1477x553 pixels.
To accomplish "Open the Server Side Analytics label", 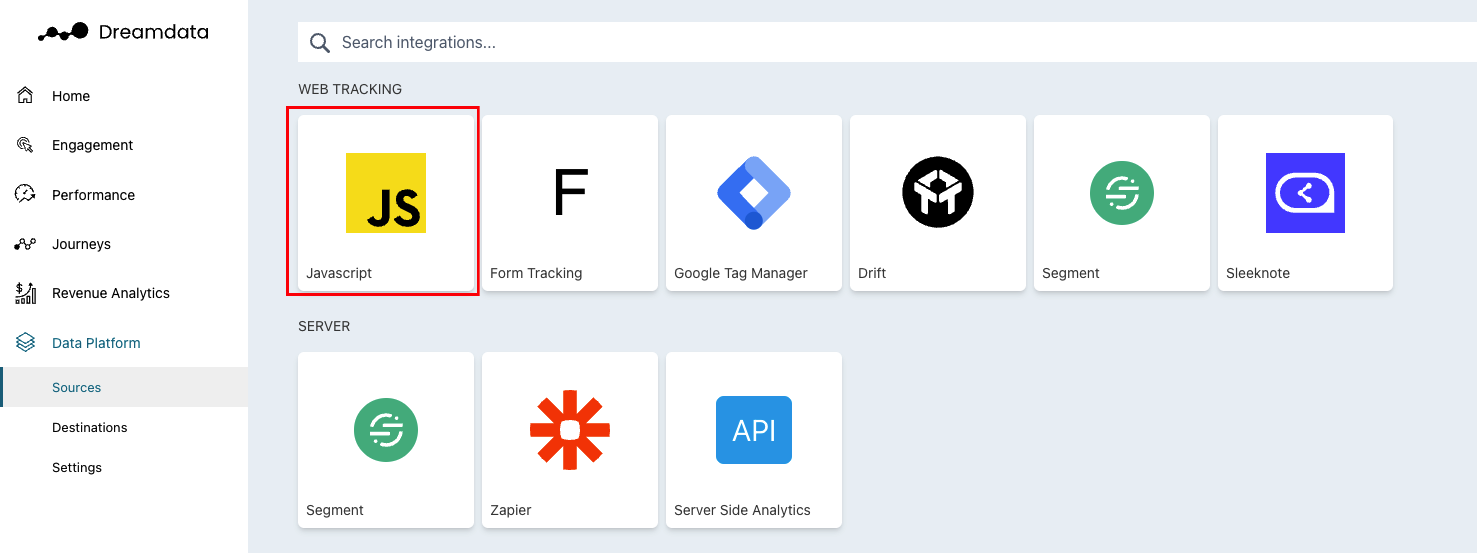I will point(742,510).
